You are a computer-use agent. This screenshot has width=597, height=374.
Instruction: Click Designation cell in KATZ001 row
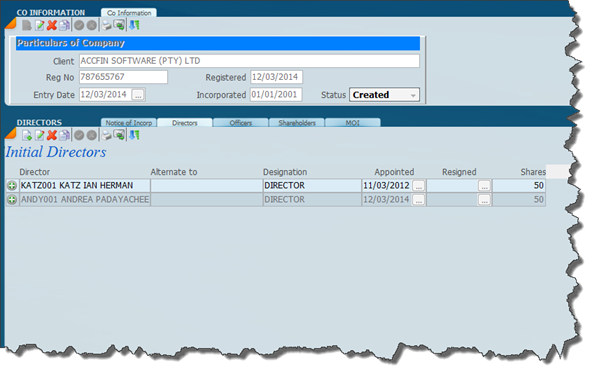coord(312,185)
